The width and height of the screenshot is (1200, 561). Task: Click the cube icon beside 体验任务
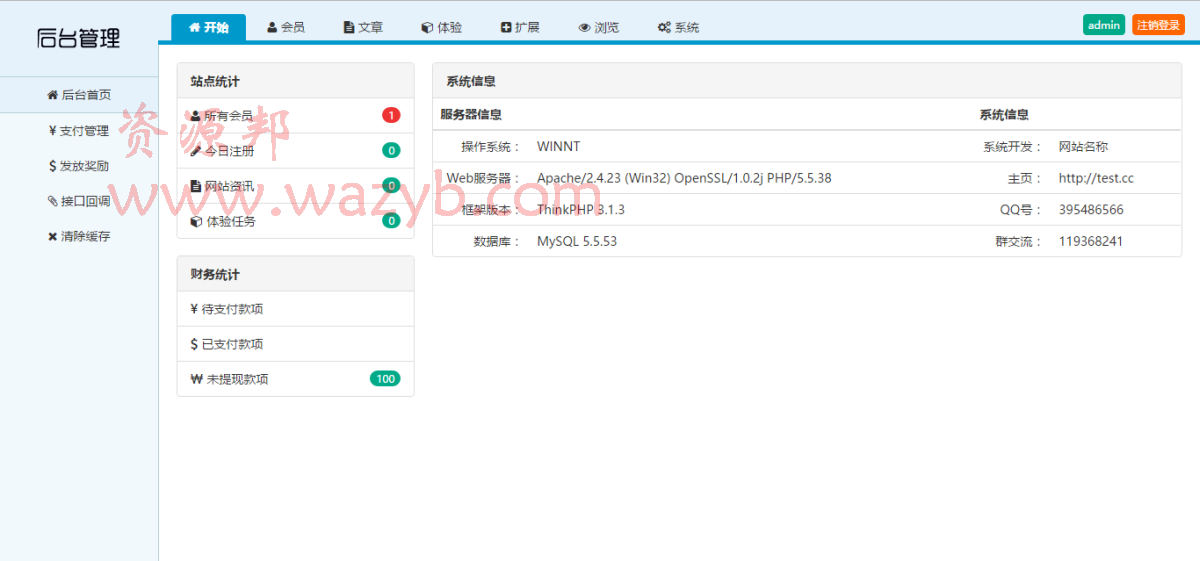click(196, 221)
